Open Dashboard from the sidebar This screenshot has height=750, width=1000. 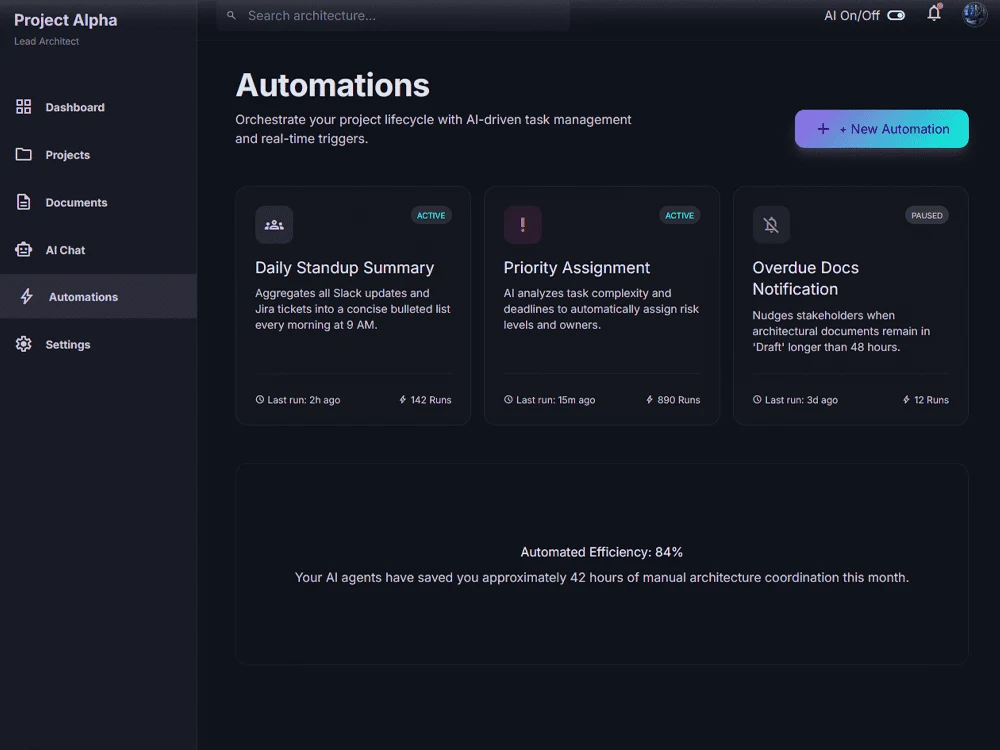(98, 107)
